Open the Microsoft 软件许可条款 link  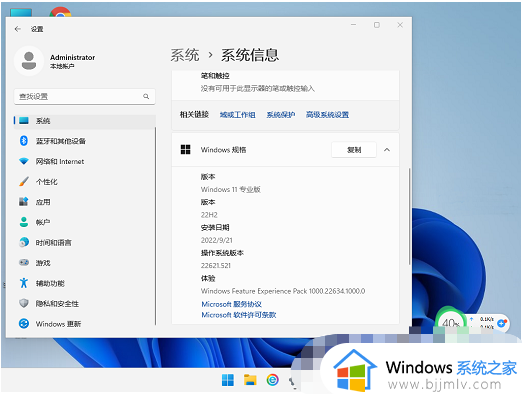pos(239,315)
